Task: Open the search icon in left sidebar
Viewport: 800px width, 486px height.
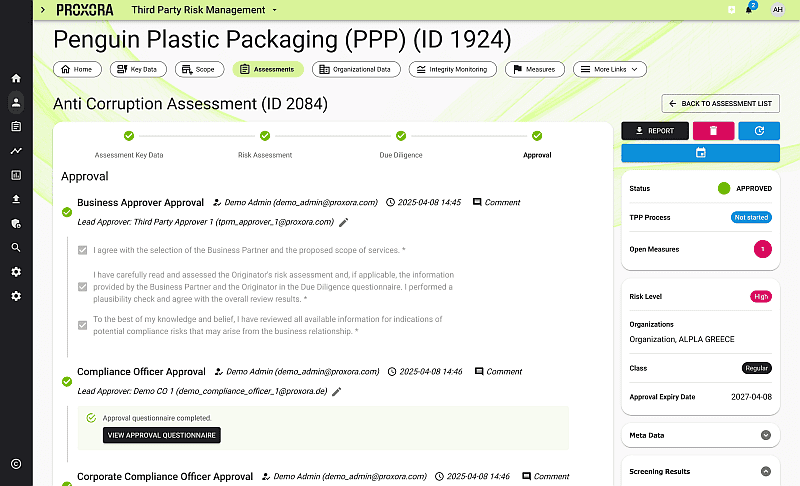Action: pyautogui.click(x=16, y=248)
